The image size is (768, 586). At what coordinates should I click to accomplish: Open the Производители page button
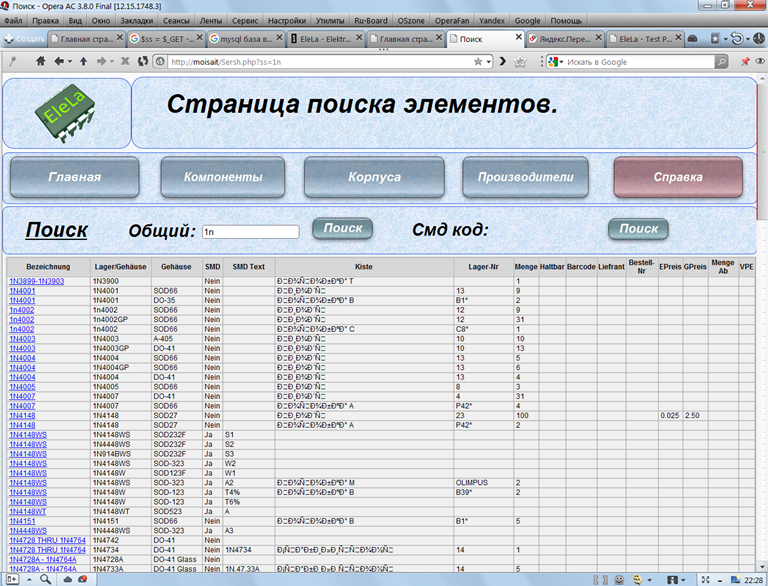click(x=526, y=177)
